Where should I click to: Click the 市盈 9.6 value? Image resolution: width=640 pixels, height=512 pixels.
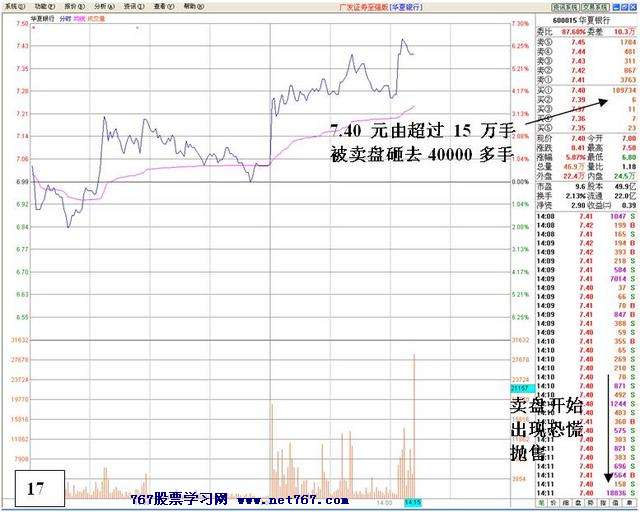tap(580, 187)
